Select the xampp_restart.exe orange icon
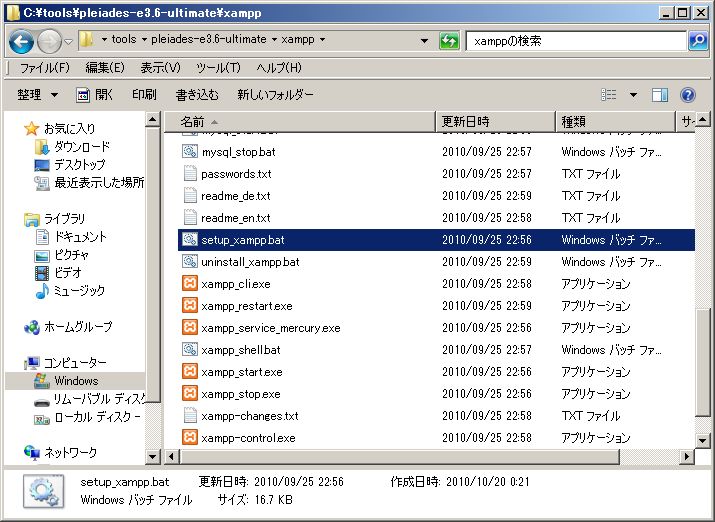 [x=190, y=305]
